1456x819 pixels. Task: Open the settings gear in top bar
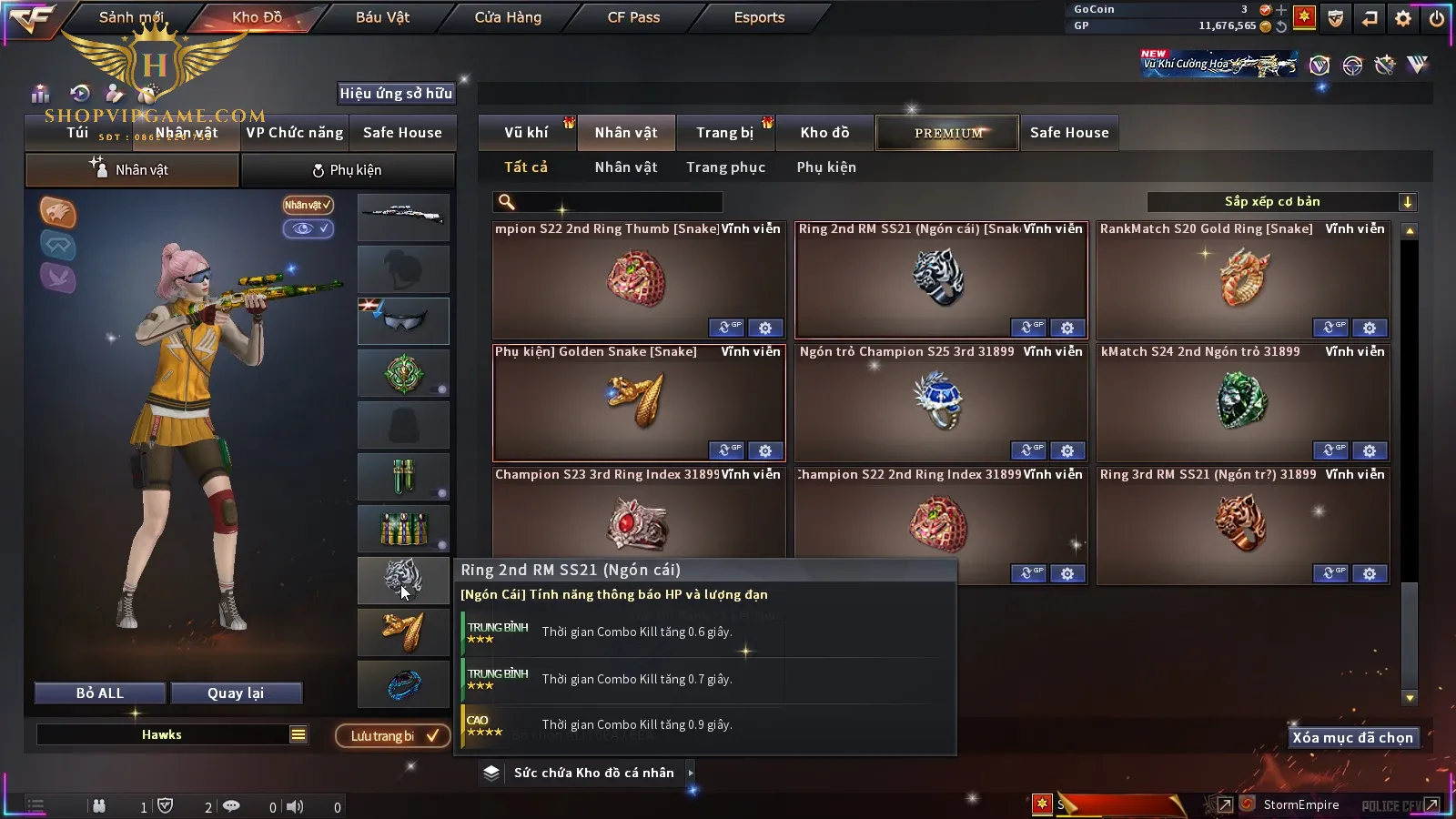(x=1403, y=18)
